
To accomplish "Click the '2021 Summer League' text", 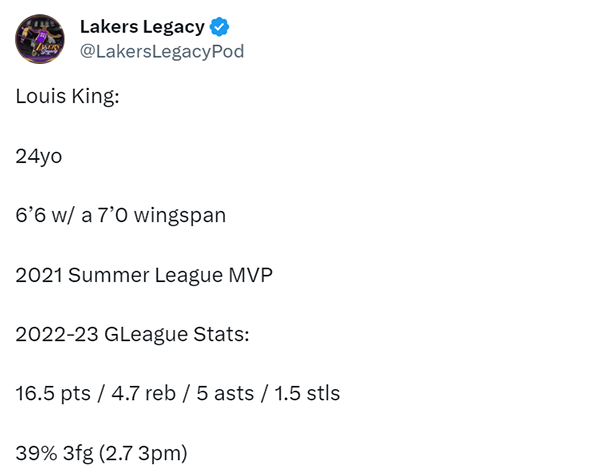I will pos(119,275).
